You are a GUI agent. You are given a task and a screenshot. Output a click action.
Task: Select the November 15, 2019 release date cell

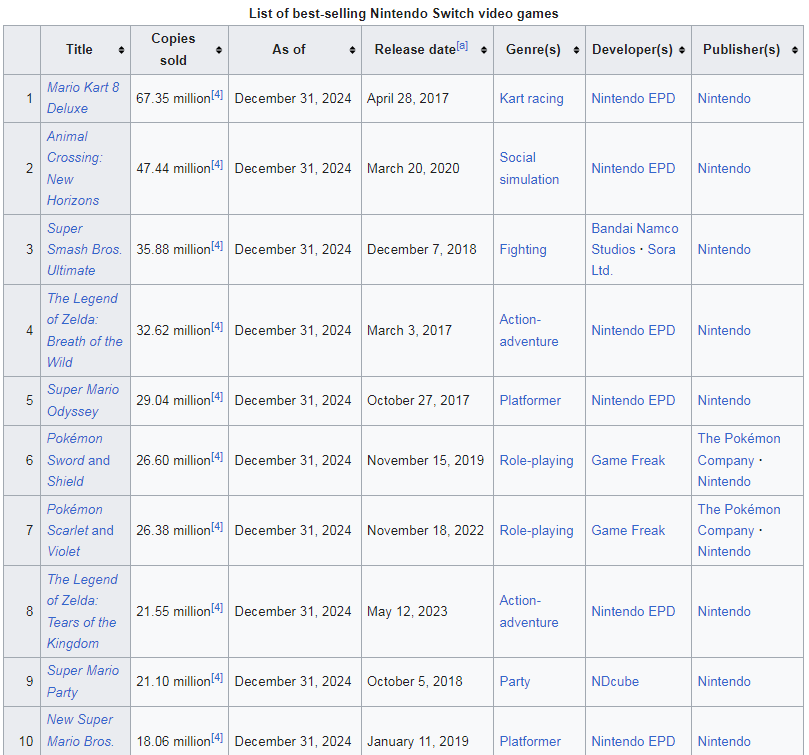click(425, 460)
